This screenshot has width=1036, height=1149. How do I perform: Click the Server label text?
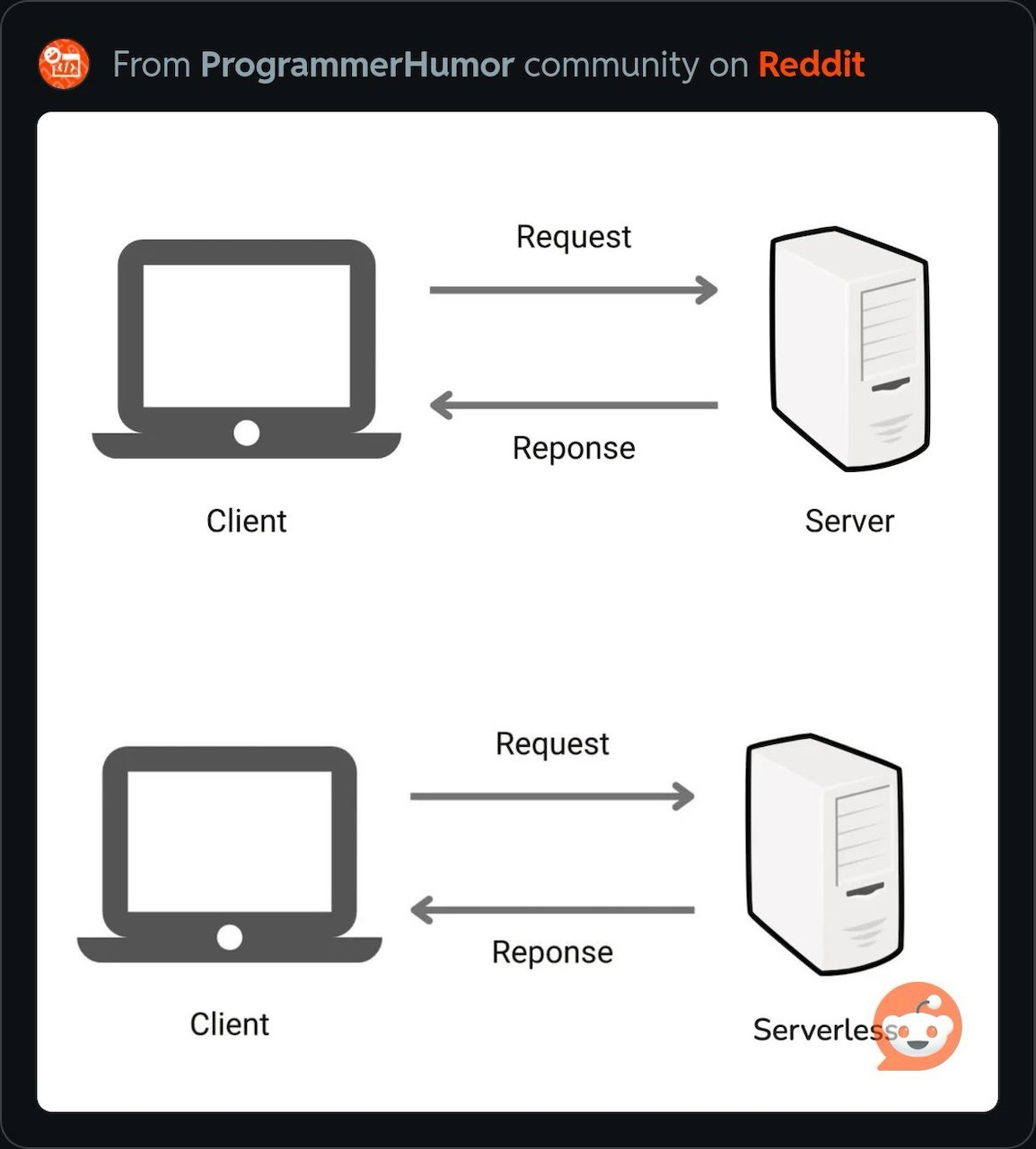pos(849,522)
